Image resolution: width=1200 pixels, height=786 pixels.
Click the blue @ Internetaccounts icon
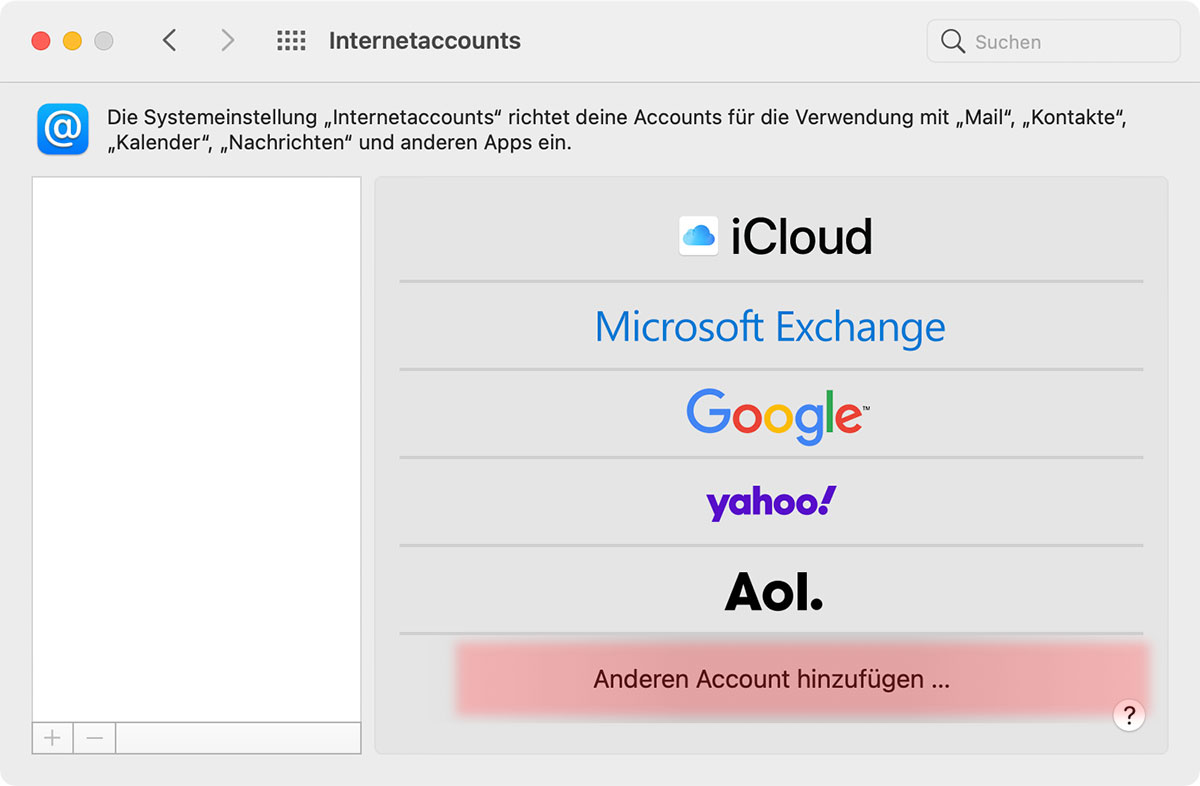coord(63,129)
